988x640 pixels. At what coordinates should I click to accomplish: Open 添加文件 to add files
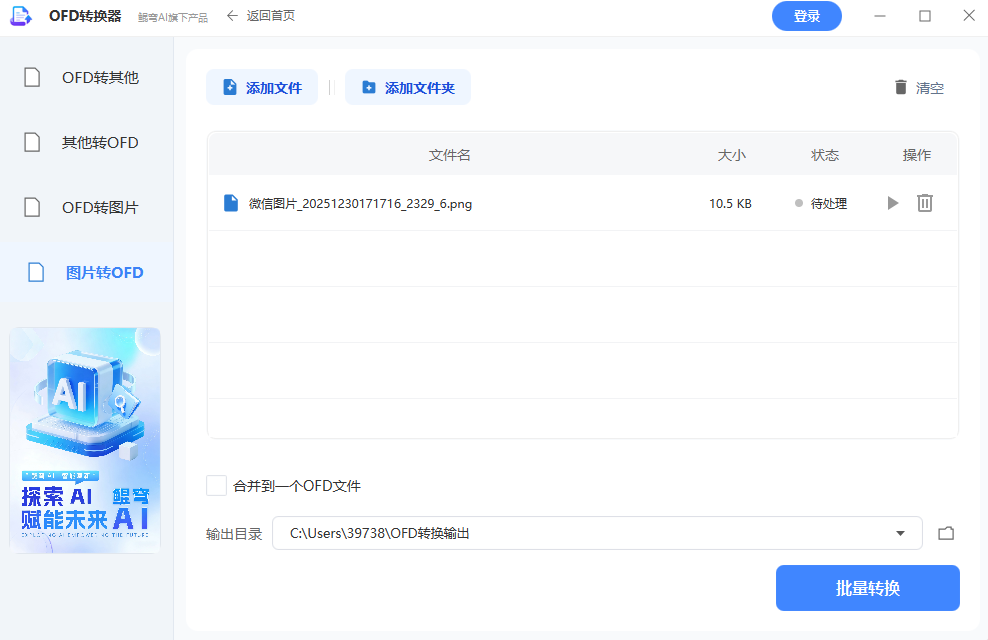262,87
